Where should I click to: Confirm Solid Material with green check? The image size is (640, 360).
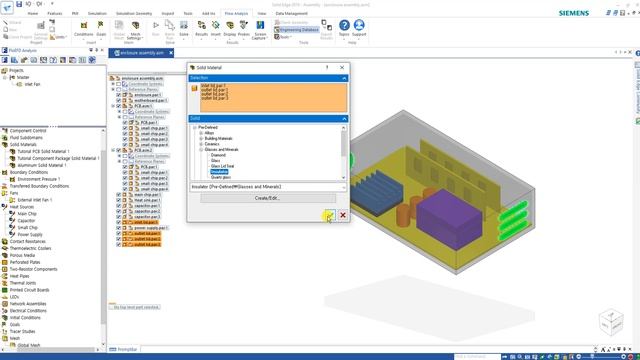[x=330, y=215]
